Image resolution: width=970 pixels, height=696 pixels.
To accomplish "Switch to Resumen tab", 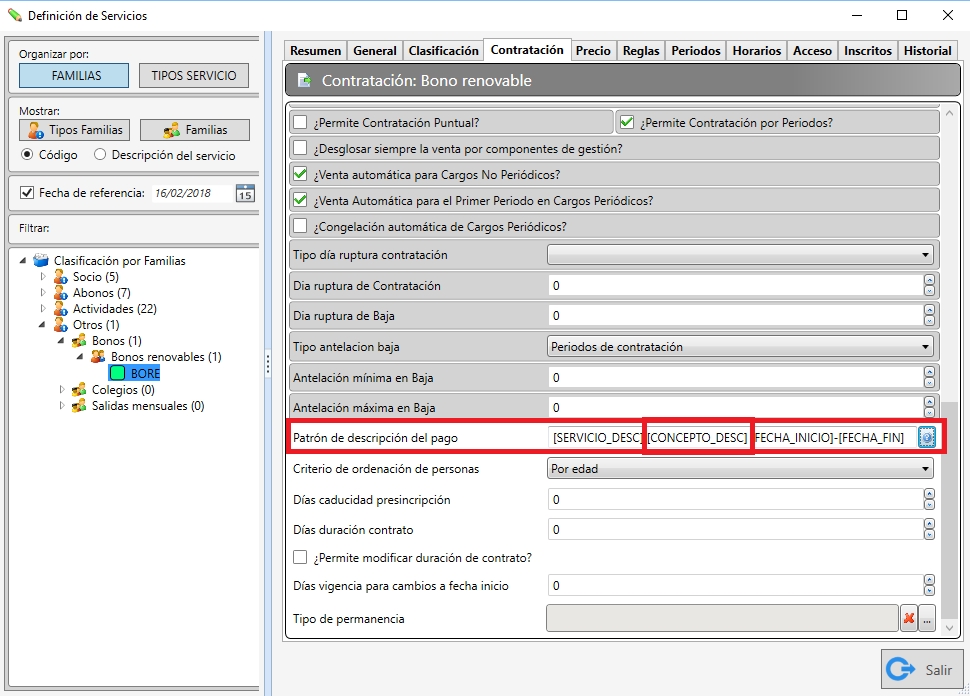I will [315, 51].
